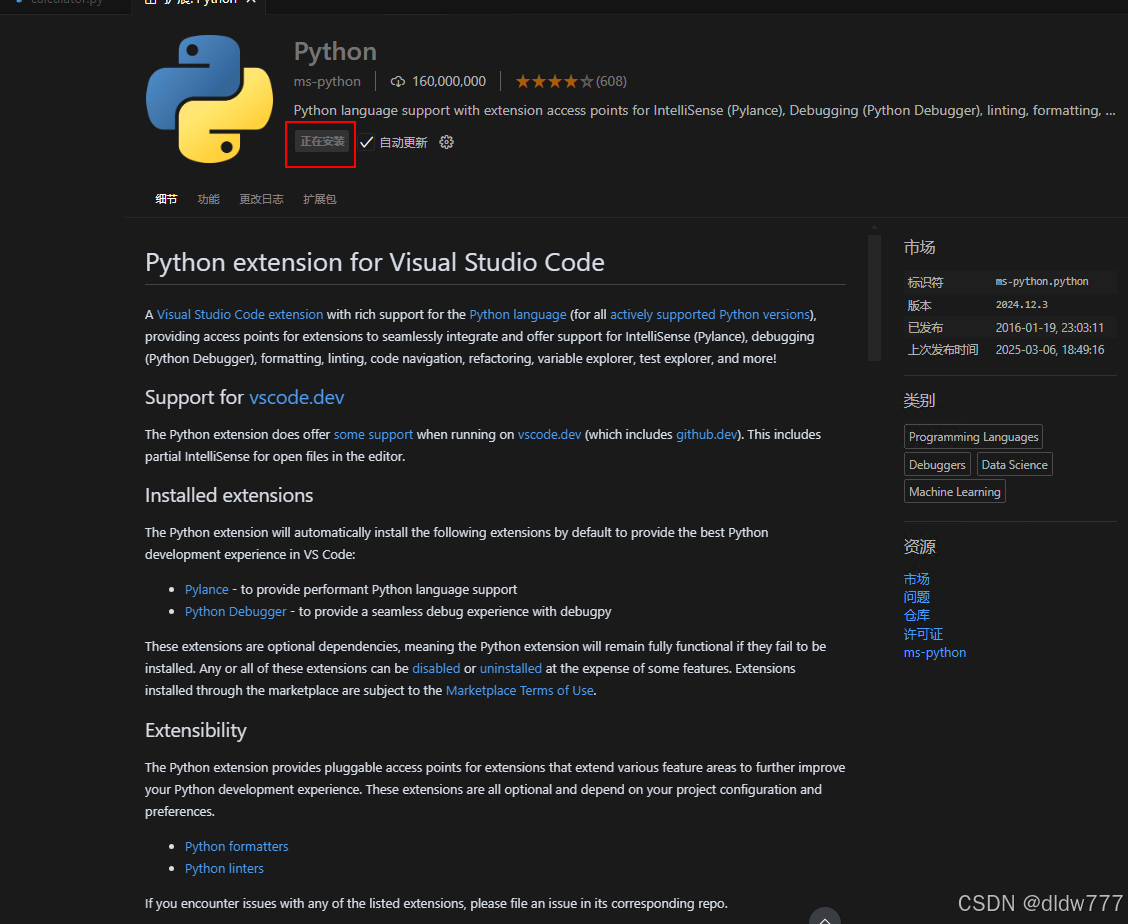Click vscode.dev link in the paragraph
The width and height of the screenshot is (1128, 924).
(550, 435)
